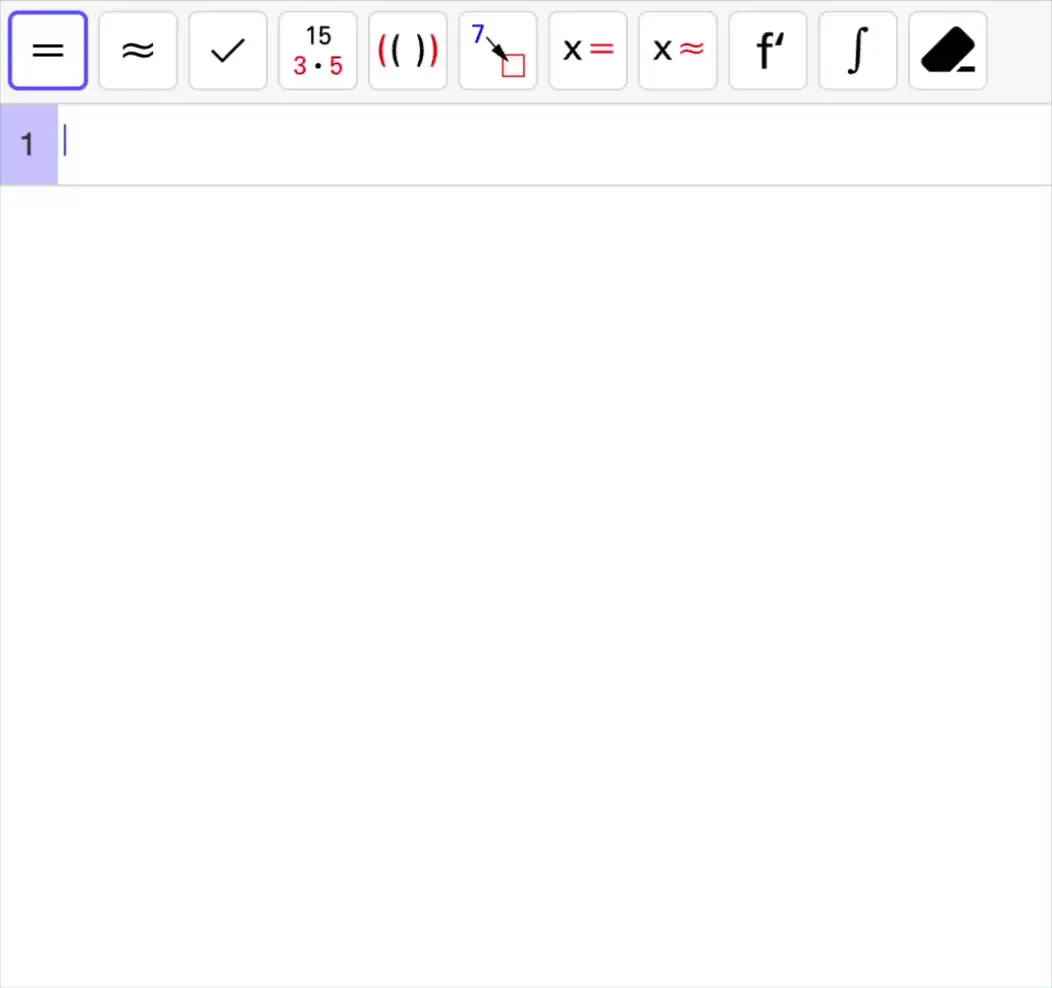The image size is (1052, 988).
Task: Enable Keep Input mode via checkmark
Action: click(x=227, y=50)
